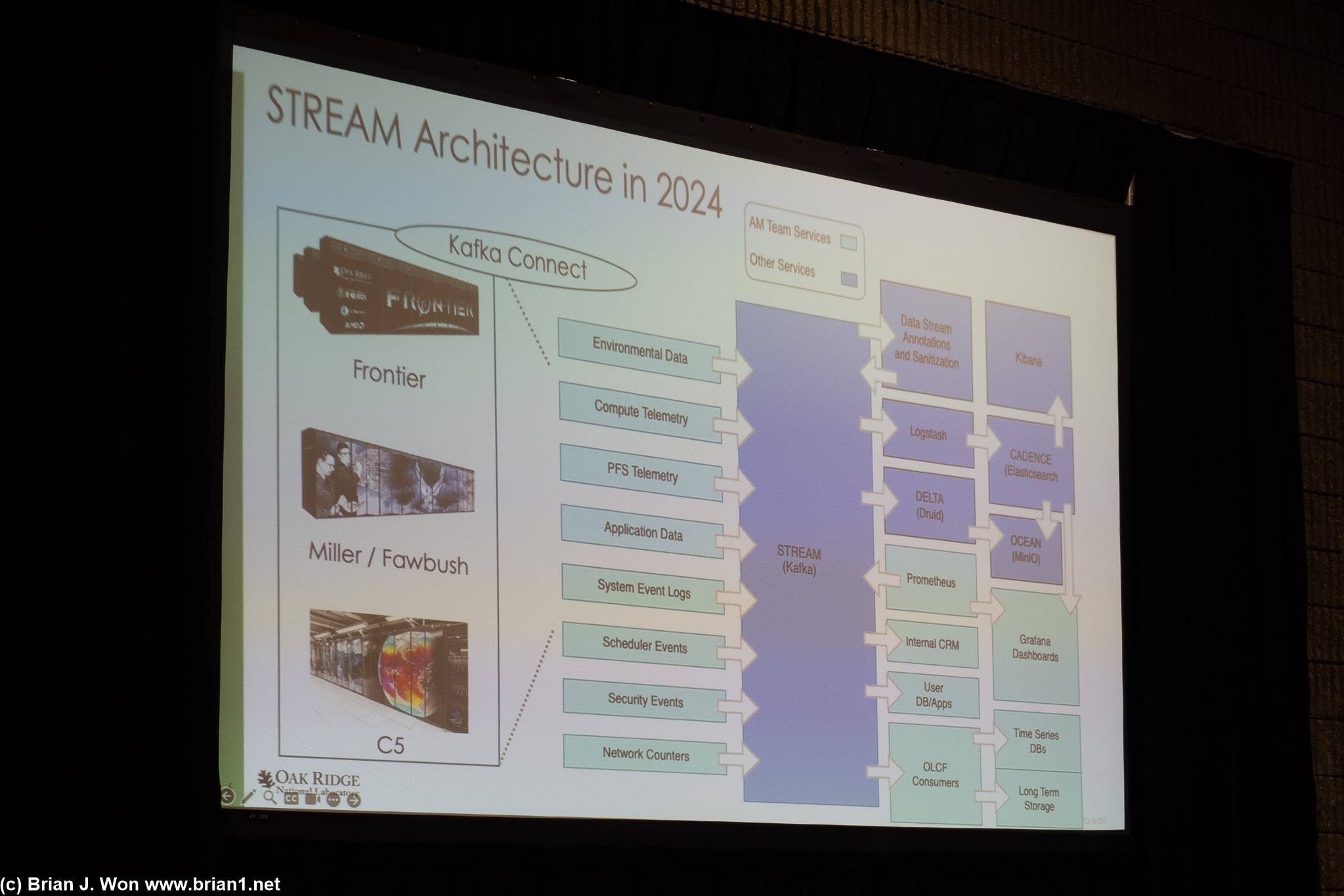
Task: Click the Logstash box
Action: click(x=928, y=434)
